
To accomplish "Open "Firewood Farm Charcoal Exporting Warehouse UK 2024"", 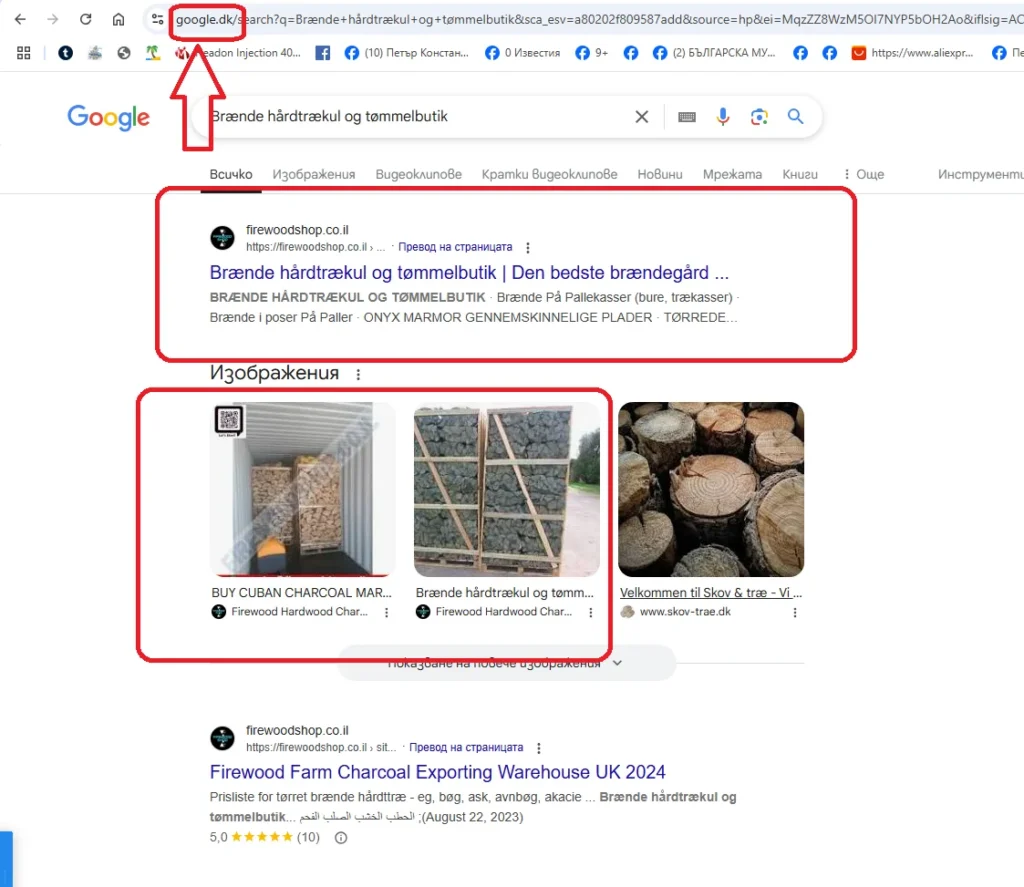I will click(438, 772).
